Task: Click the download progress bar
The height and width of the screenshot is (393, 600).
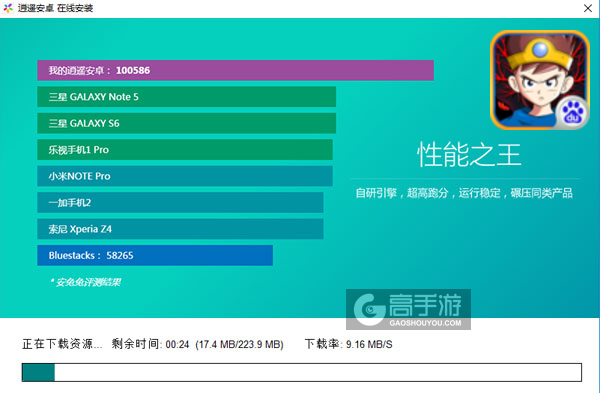Action: click(302, 372)
